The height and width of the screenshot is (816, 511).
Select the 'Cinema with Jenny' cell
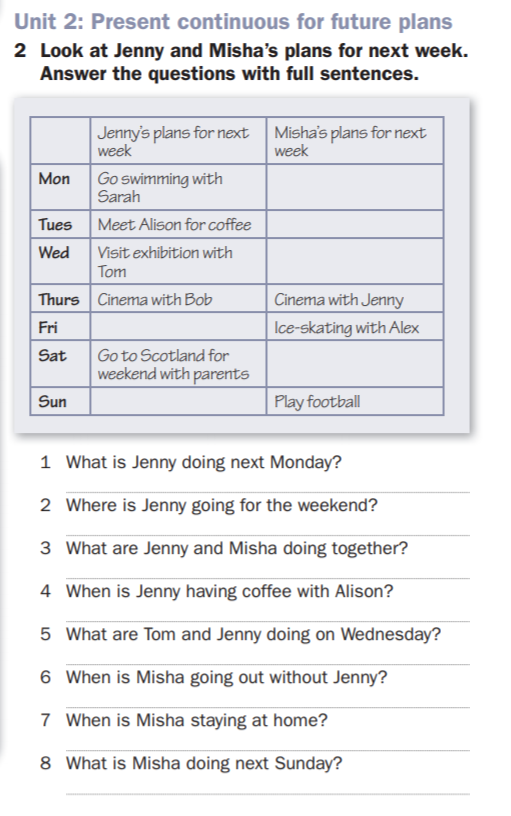tap(355, 299)
